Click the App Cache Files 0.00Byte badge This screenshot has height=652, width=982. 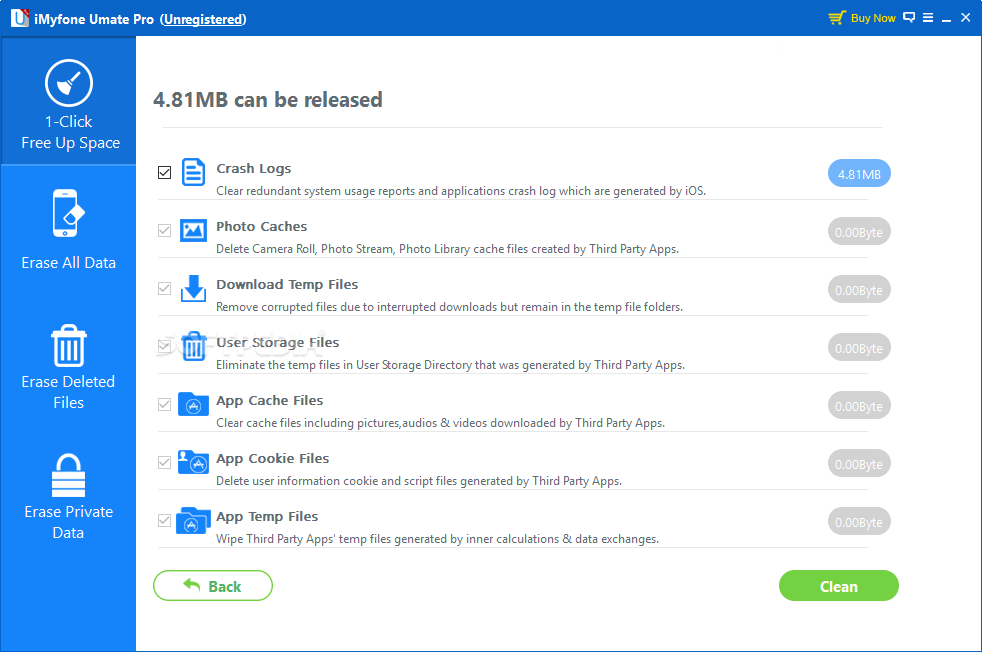point(859,406)
